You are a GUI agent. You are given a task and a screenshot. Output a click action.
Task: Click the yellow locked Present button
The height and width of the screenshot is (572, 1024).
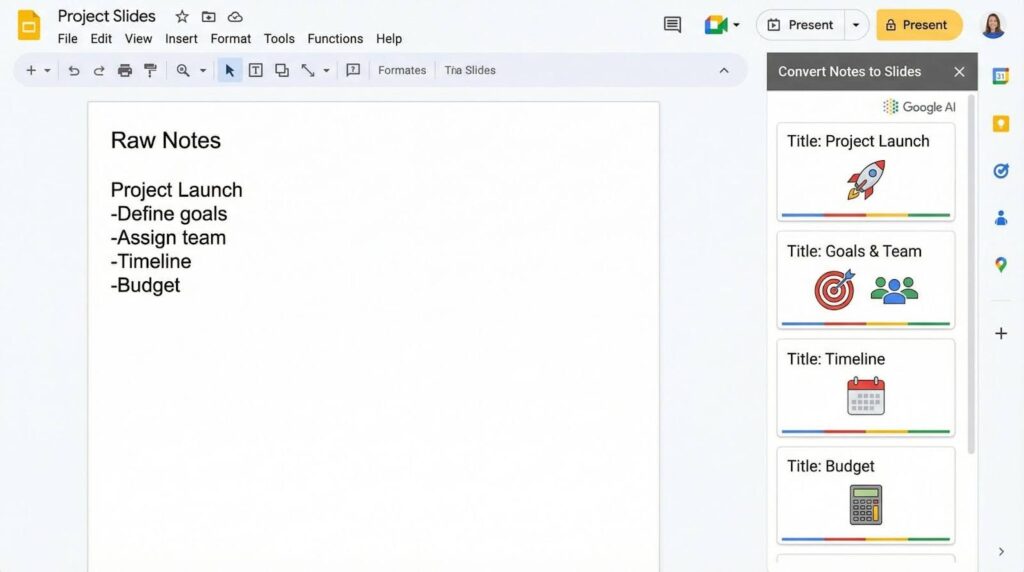point(919,25)
